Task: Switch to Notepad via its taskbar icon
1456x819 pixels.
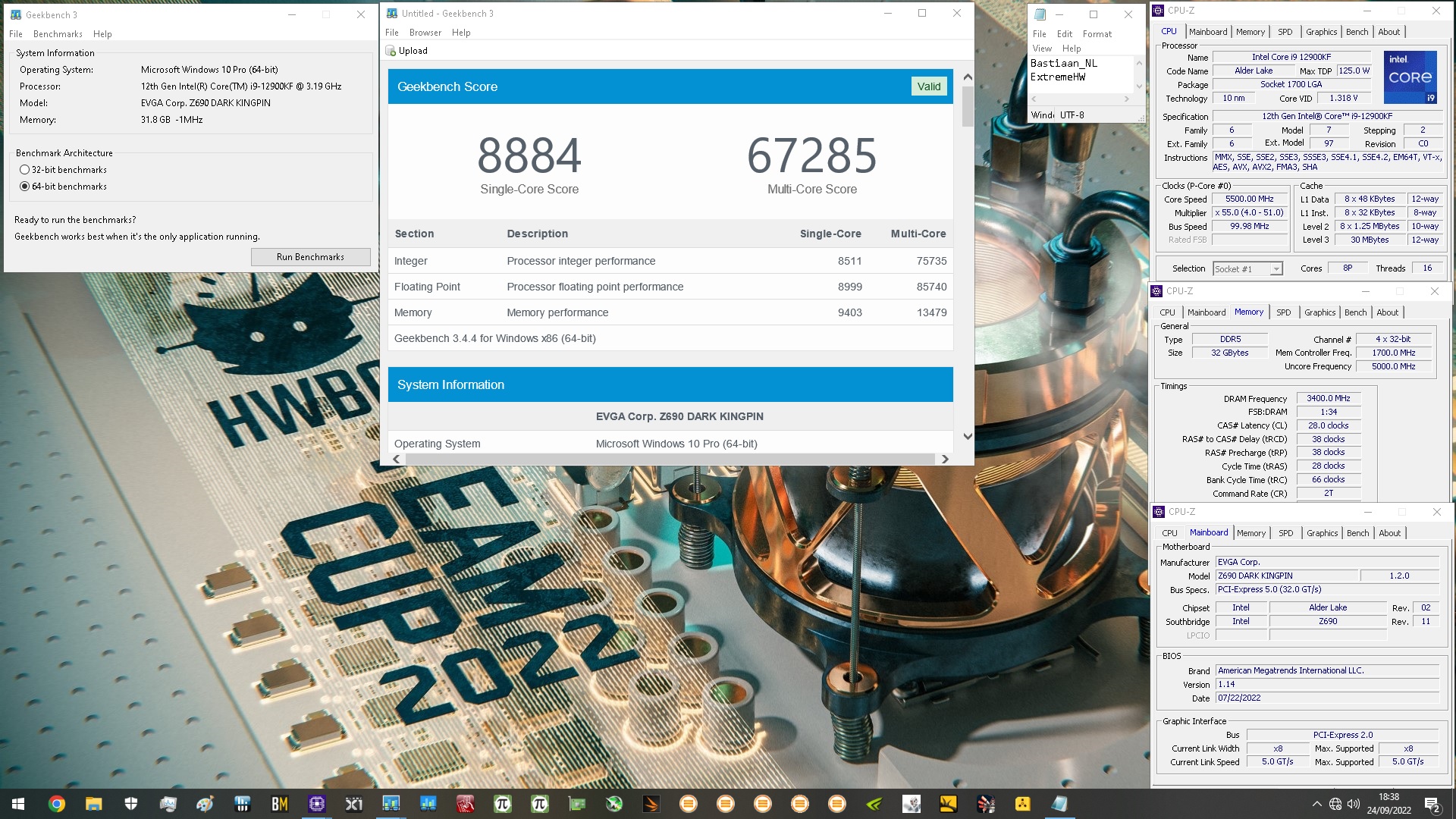Action: click(x=1059, y=804)
